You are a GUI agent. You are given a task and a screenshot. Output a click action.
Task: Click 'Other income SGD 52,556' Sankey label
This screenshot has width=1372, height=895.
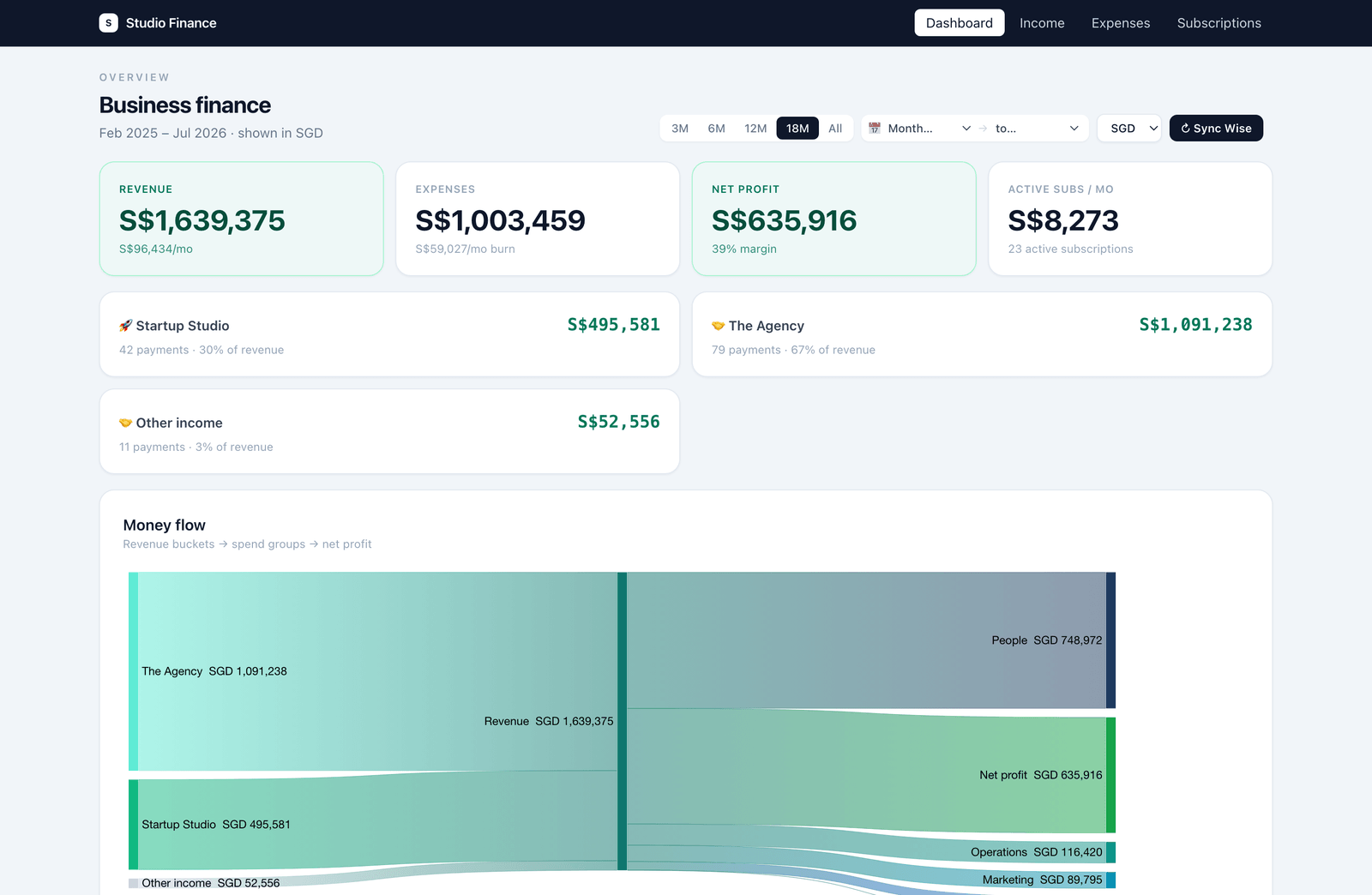[x=211, y=883]
